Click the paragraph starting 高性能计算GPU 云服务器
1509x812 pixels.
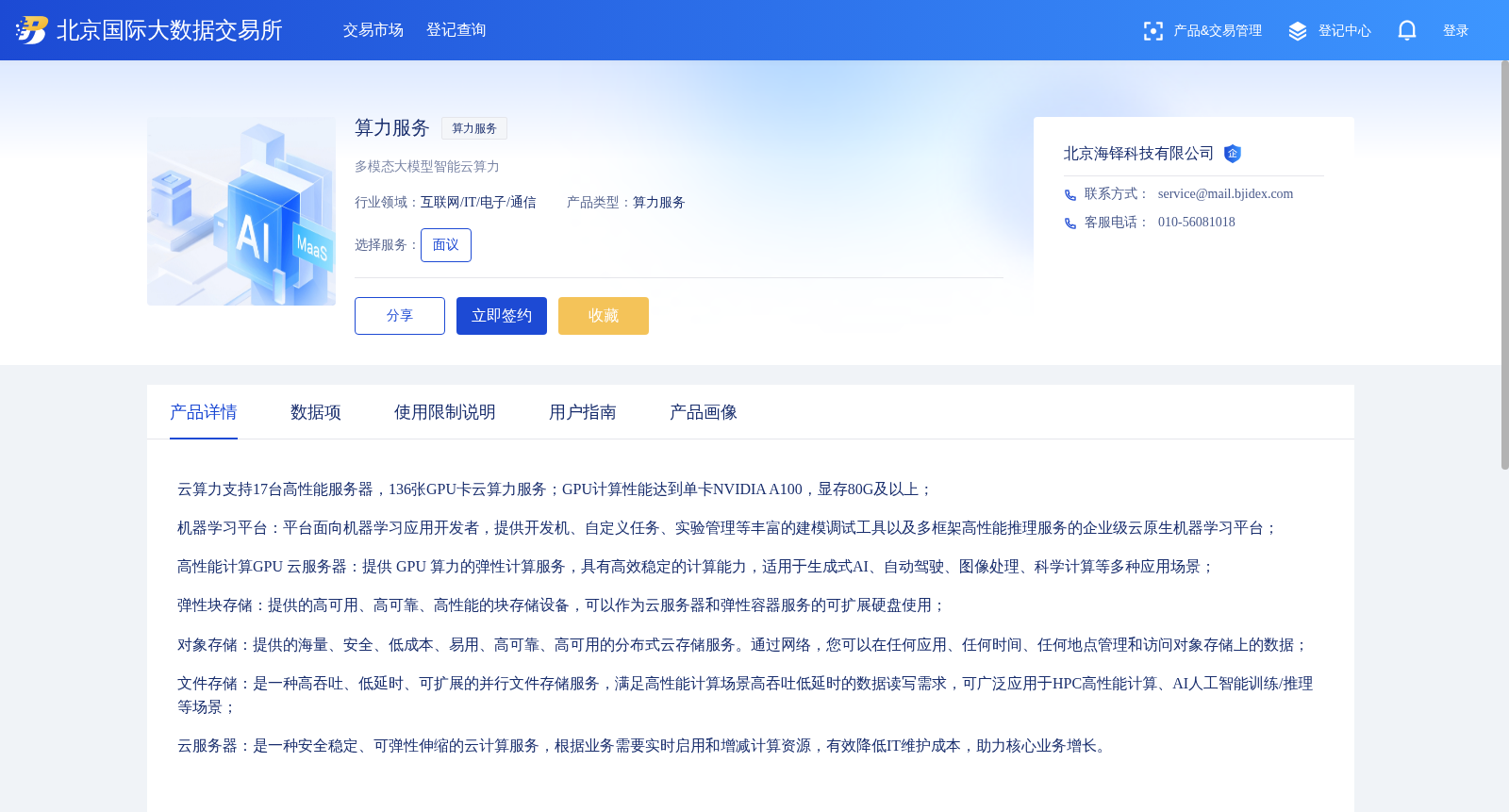[696, 567]
